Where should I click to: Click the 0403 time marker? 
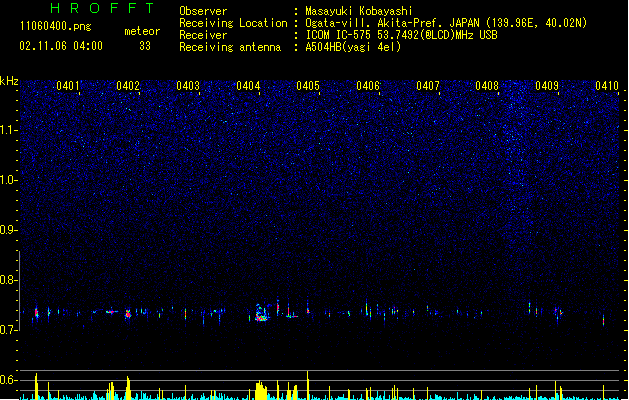coord(188,86)
